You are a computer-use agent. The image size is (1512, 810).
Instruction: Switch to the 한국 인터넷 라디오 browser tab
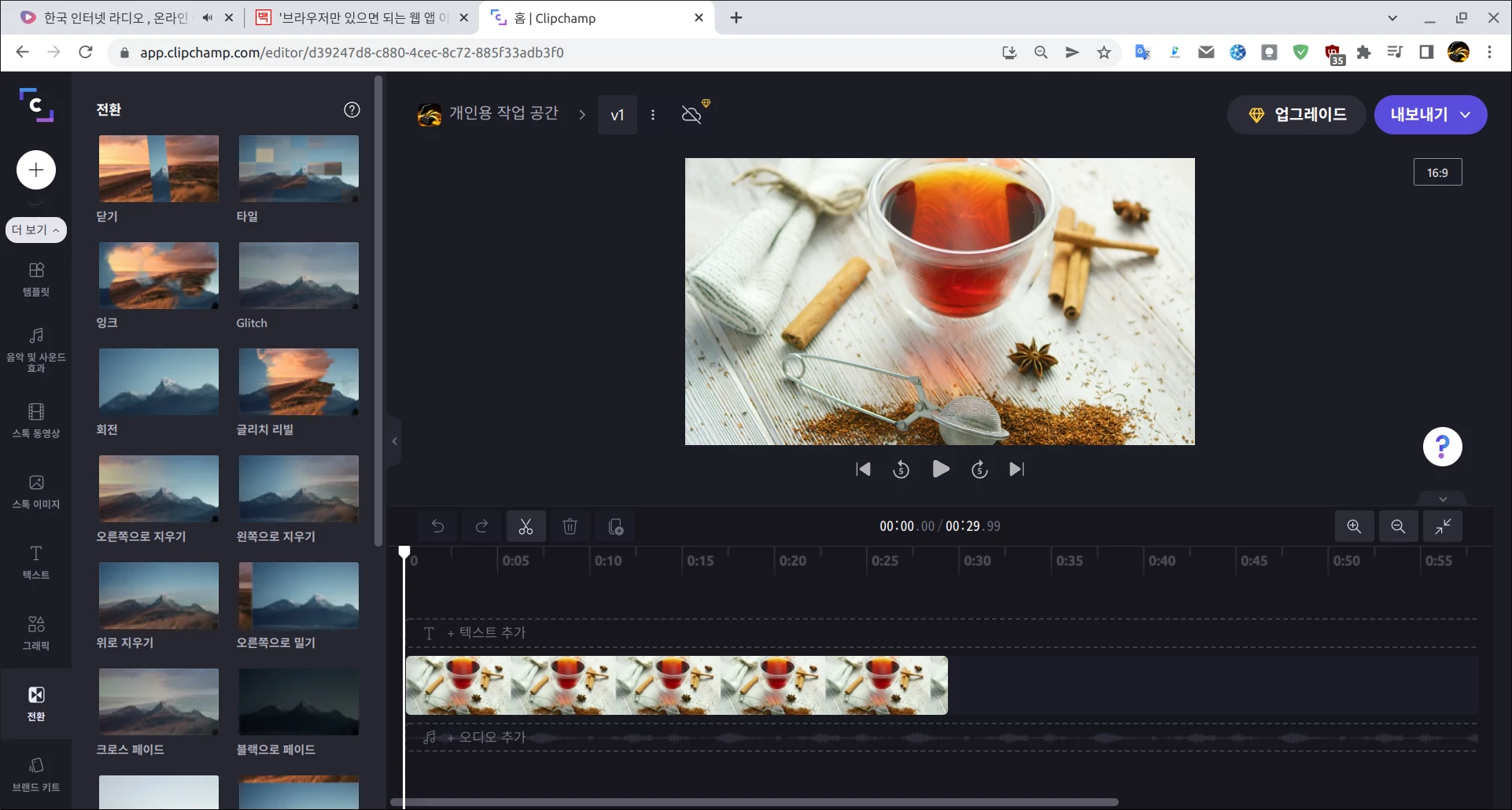pyautogui.click(x=116, y=17)
